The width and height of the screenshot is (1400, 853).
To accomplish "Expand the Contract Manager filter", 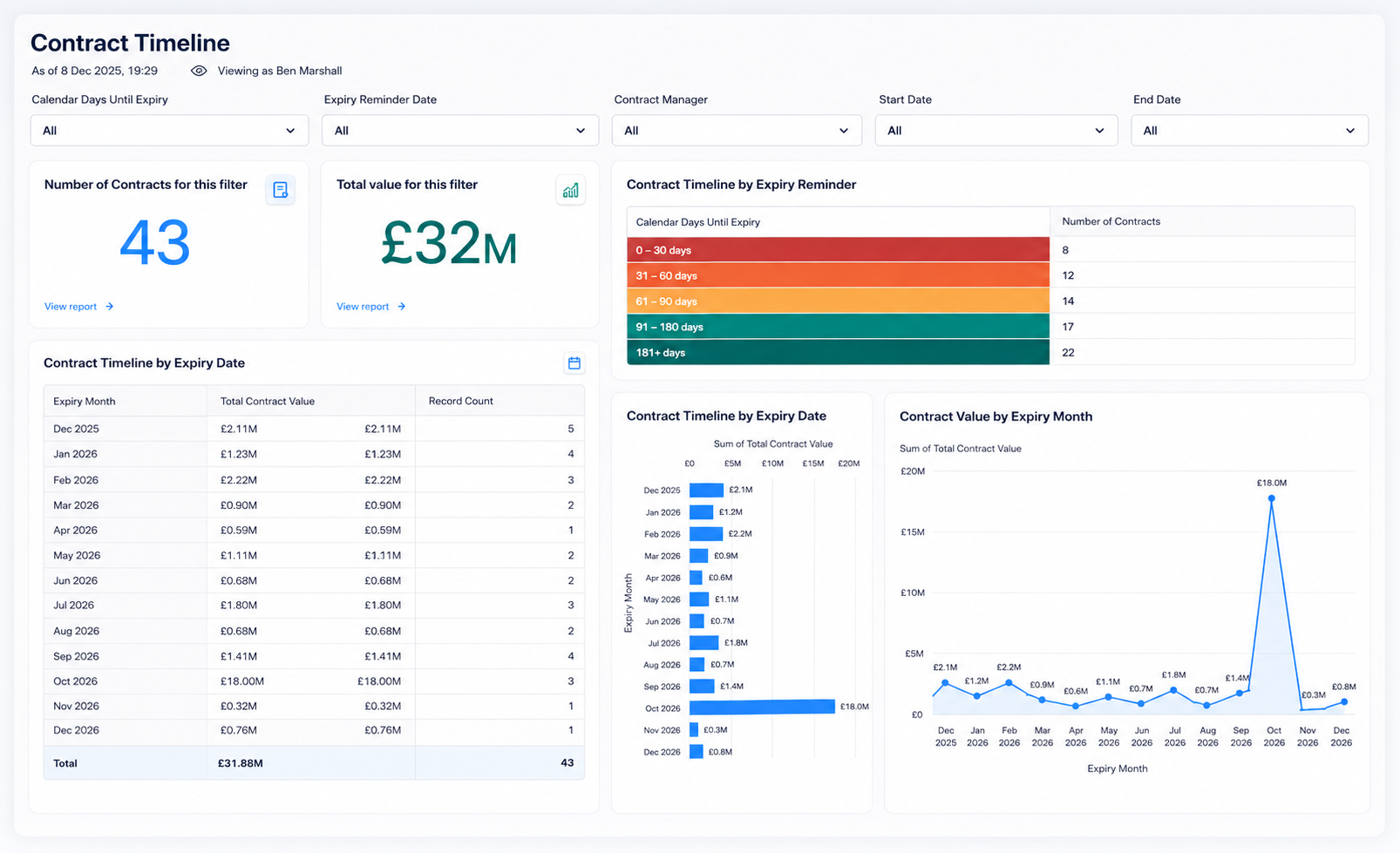I will (x=737, y=131).
